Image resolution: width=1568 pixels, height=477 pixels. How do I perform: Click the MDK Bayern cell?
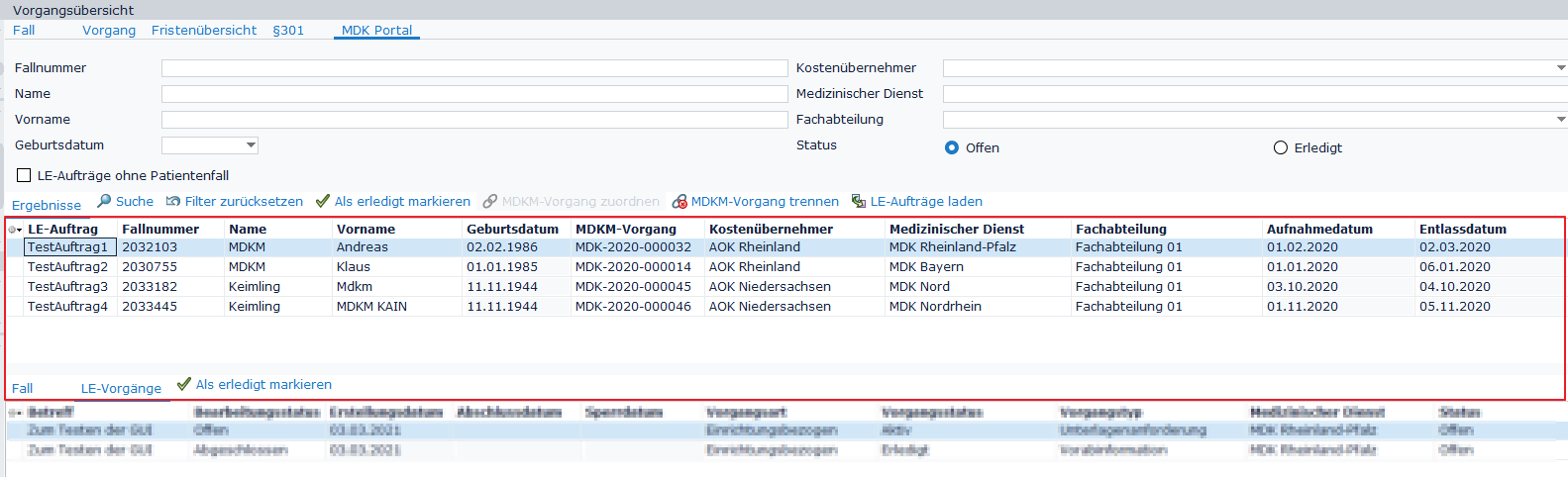[x=978, y=267]
